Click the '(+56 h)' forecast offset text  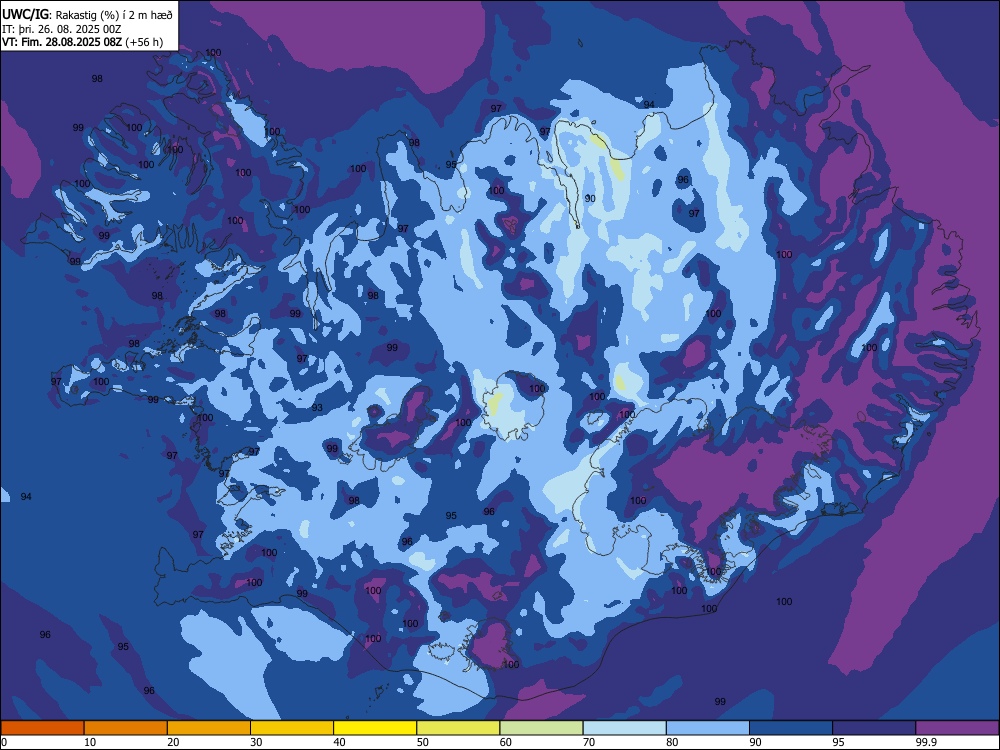point(144,42)
